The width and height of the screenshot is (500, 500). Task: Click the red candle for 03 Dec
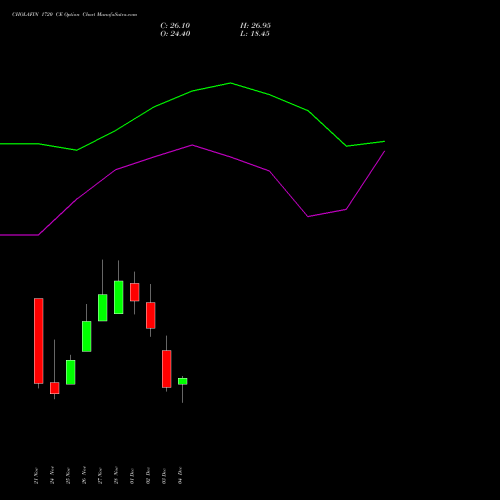pyautogui.click(x=167, y=369)
